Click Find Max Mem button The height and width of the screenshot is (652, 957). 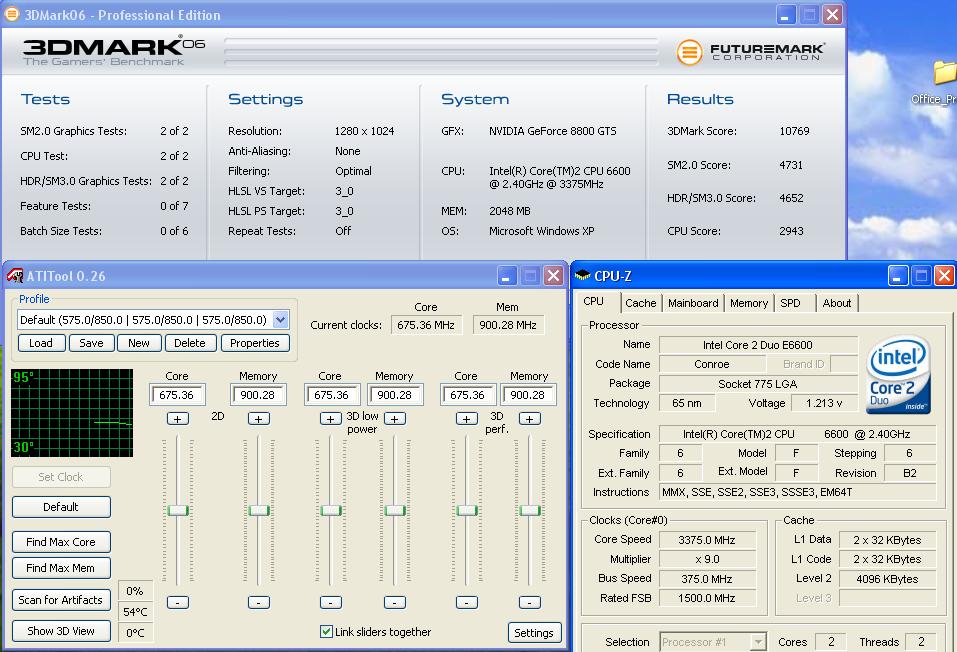(x=61, y=568)
